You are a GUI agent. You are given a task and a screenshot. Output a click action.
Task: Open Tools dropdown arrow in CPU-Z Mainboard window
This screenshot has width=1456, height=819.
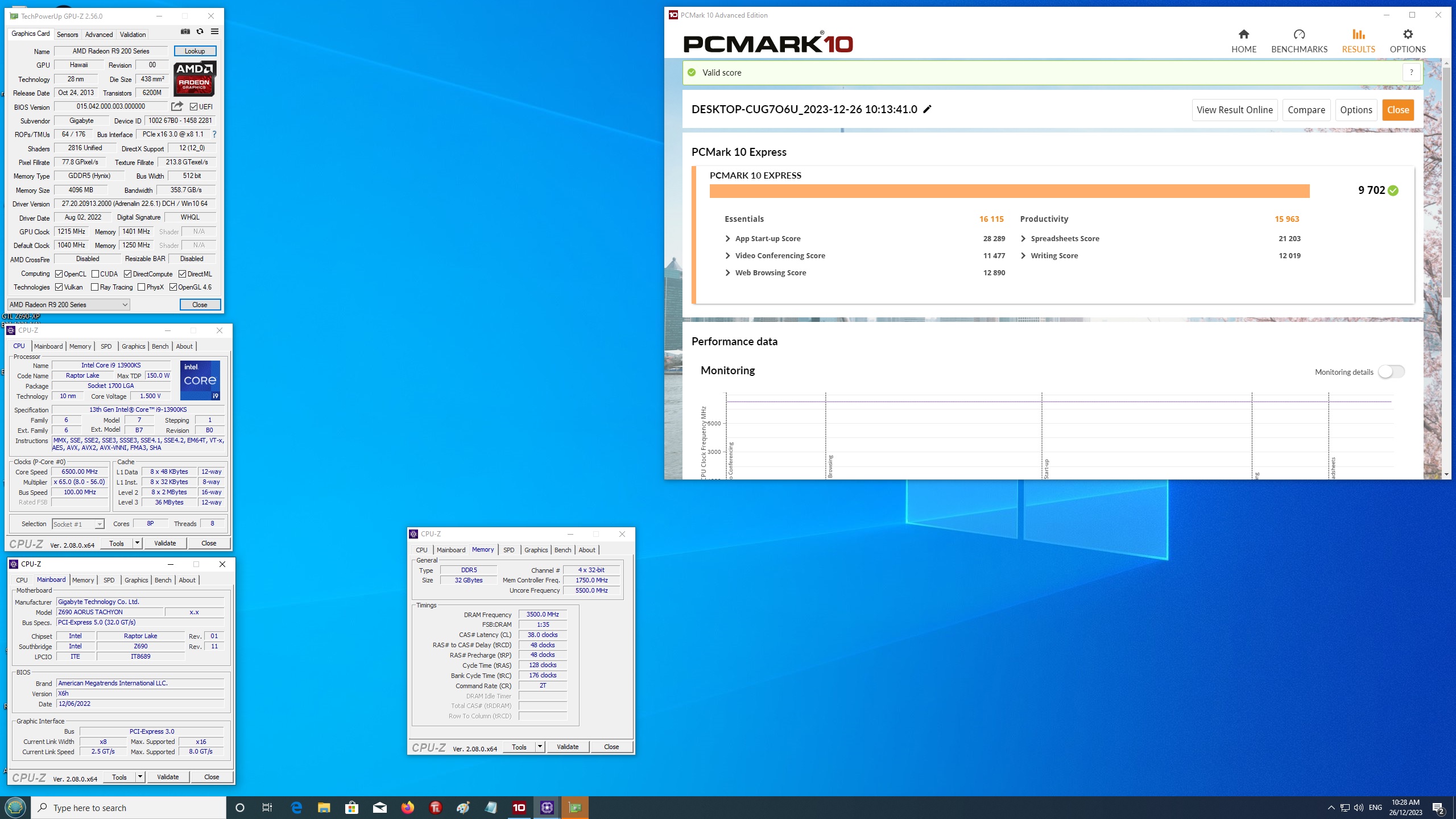[x=140, y=777]
